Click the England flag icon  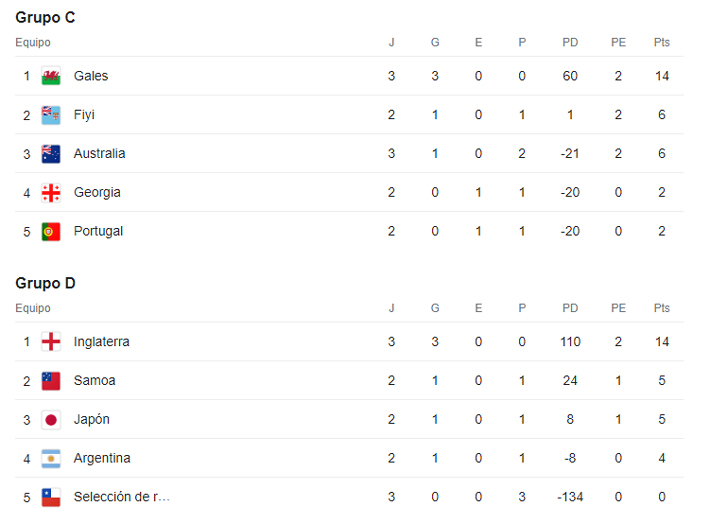51,342
